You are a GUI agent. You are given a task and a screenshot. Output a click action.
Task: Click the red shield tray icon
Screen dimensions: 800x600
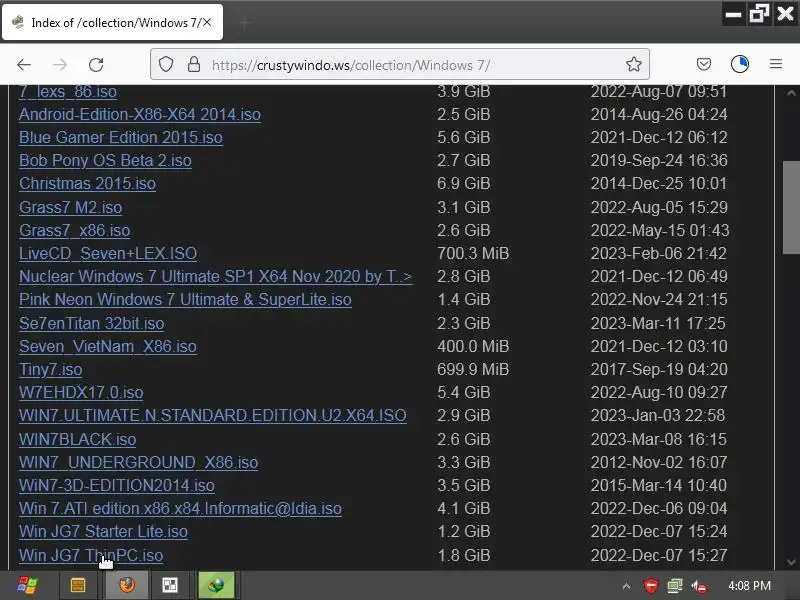651,586
